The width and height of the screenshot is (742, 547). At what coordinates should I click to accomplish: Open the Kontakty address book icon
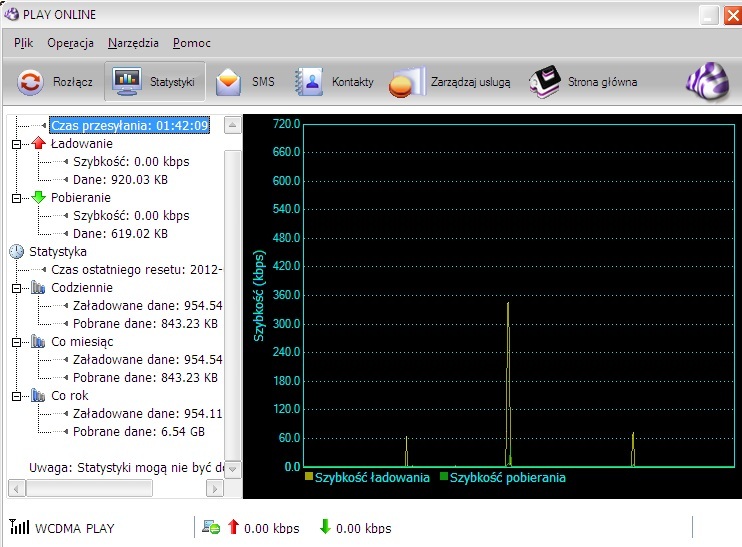tap(309, 82)
